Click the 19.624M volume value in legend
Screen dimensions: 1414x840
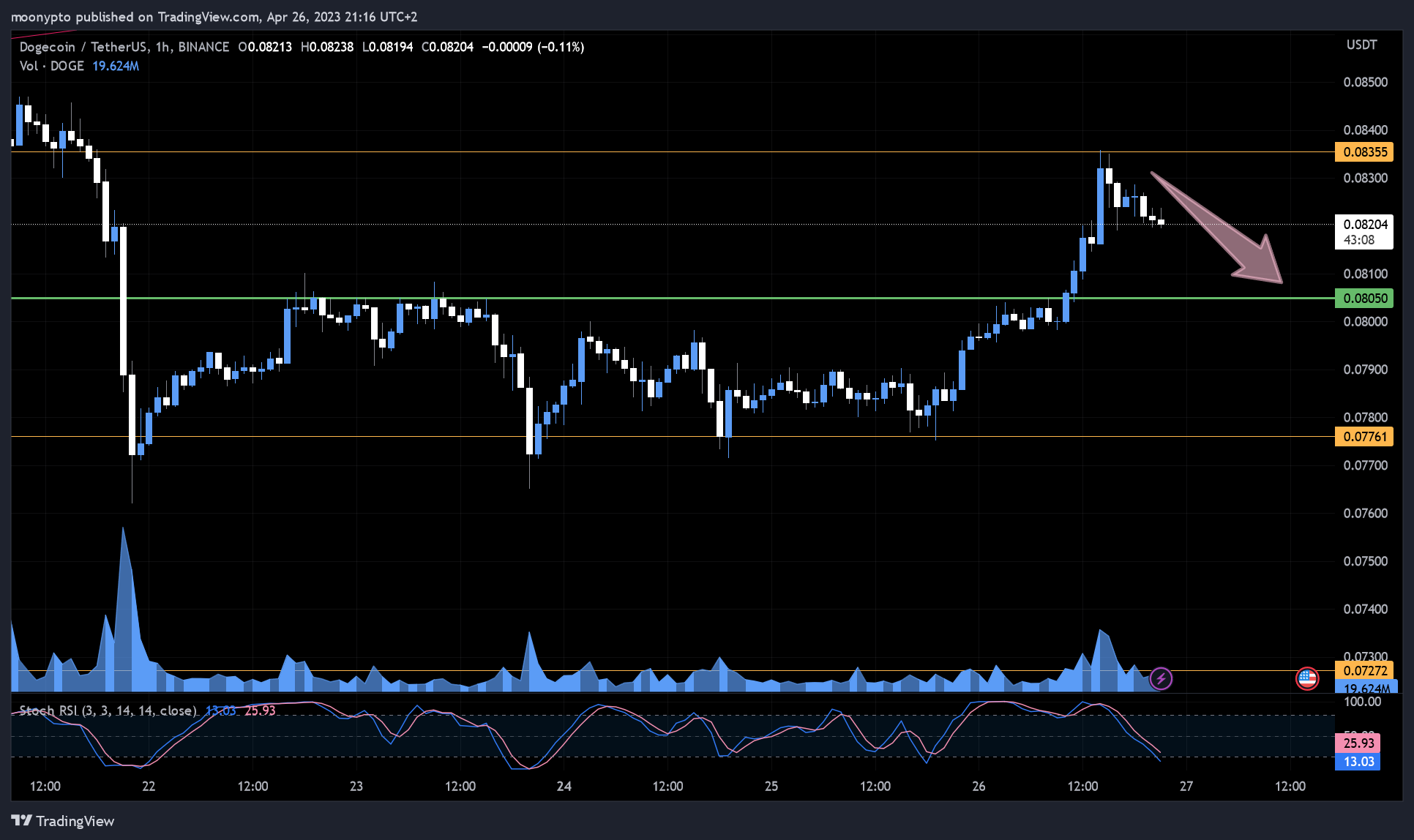pos(116,66)
